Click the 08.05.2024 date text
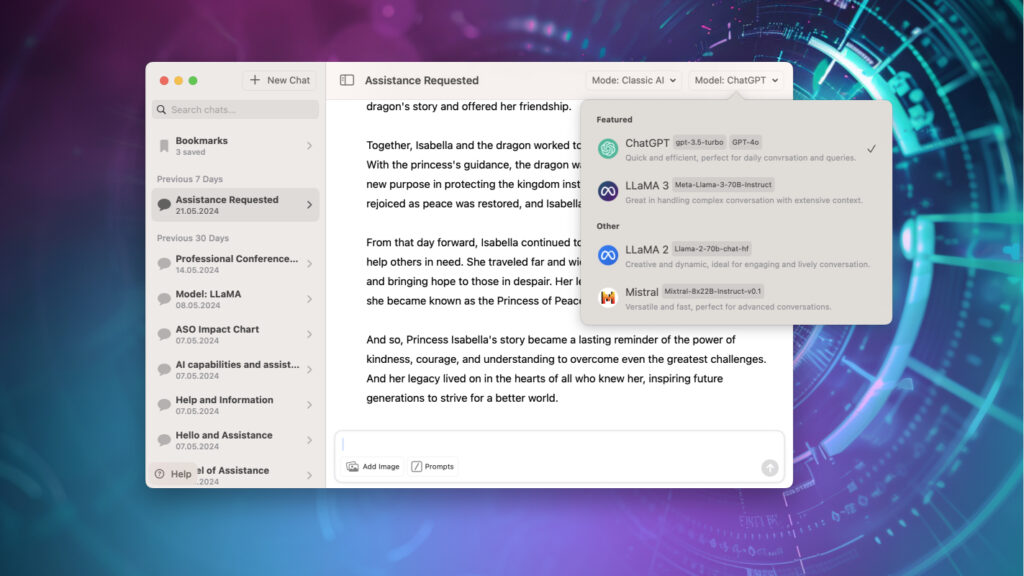The height and width of the screenshot is (576, 1024). coord(197,306)
